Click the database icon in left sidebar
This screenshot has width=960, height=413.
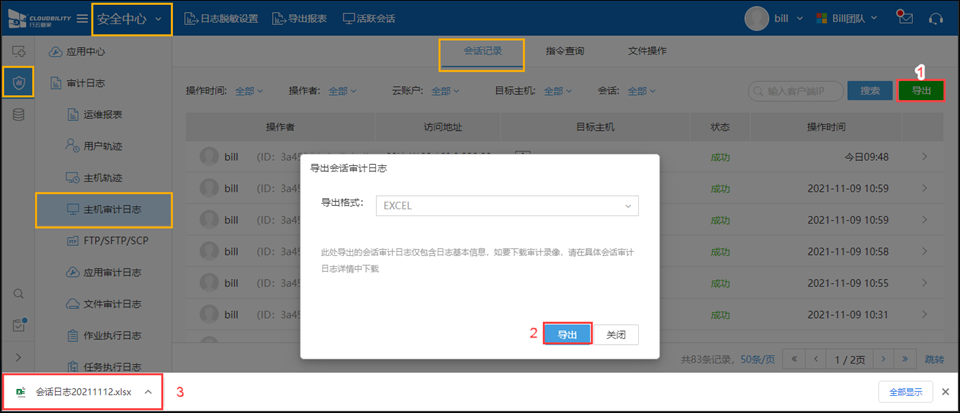18,115
